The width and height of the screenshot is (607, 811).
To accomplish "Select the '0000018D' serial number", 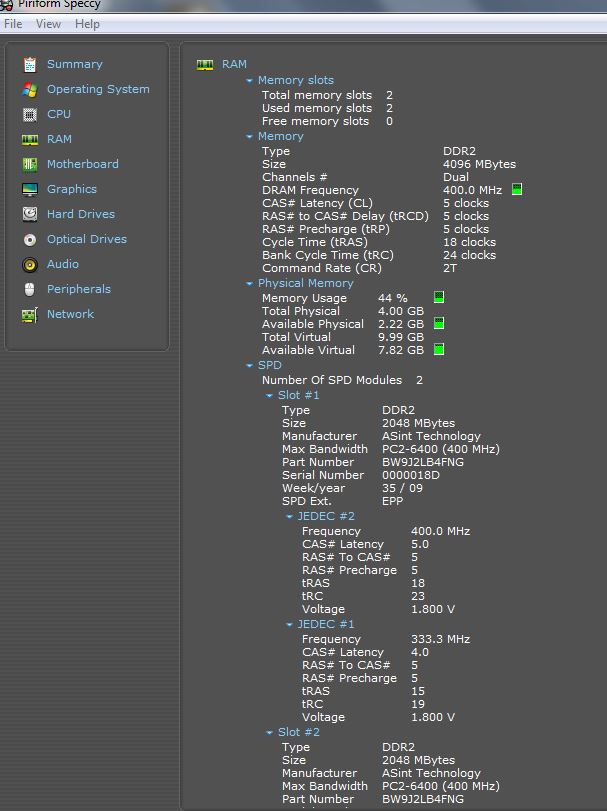I will click(x=411, y=475).
